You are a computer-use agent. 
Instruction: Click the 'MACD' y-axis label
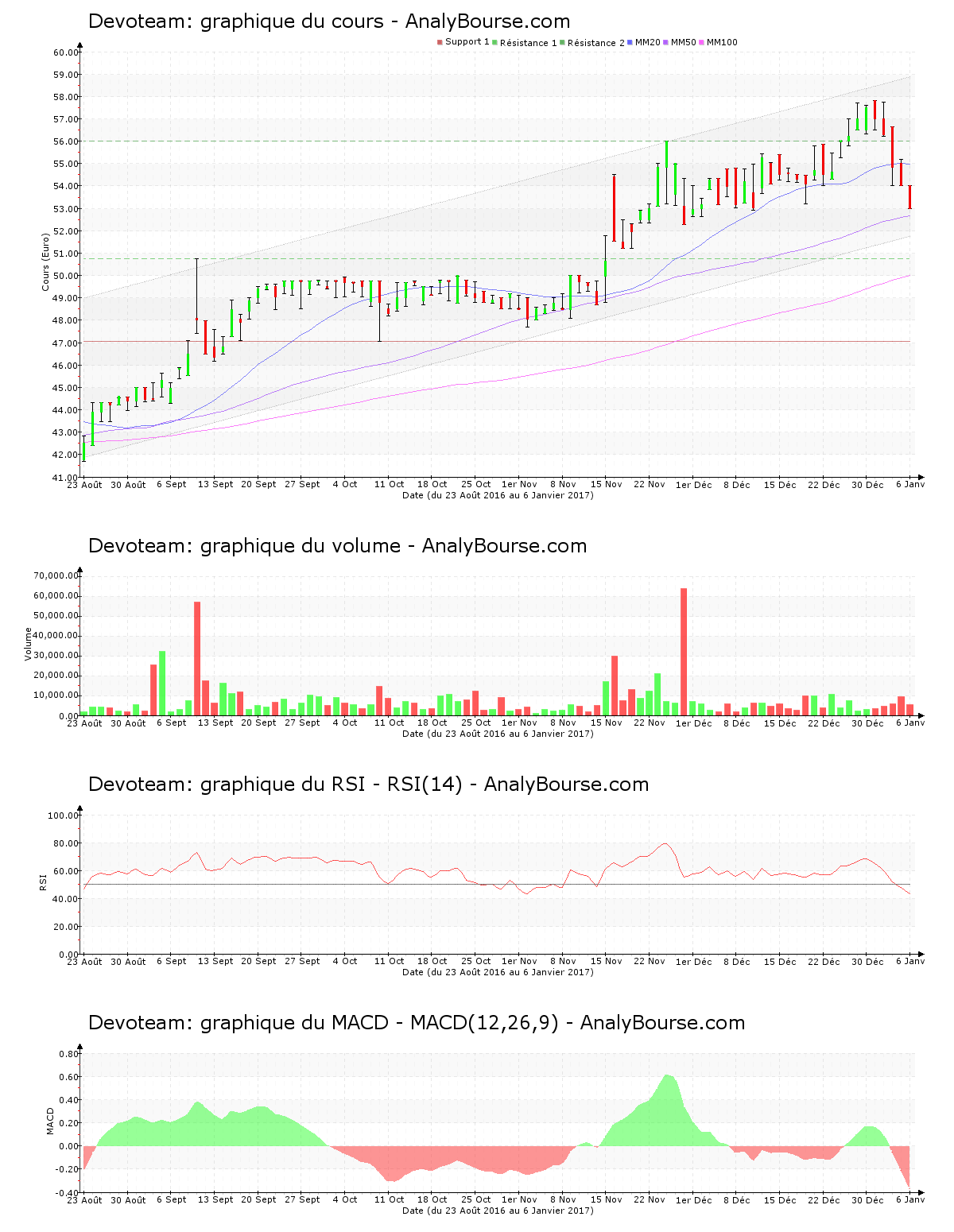(50, 1121)
